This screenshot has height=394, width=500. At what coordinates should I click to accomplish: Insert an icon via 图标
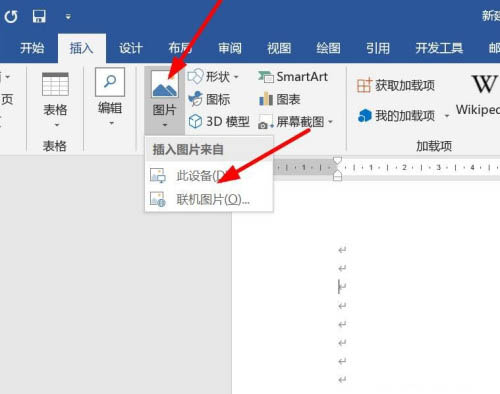[x=209, y=99]
